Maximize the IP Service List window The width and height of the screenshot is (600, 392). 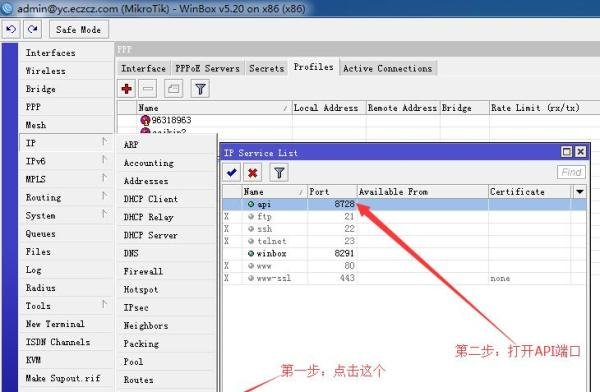click(x=566, y=152)
